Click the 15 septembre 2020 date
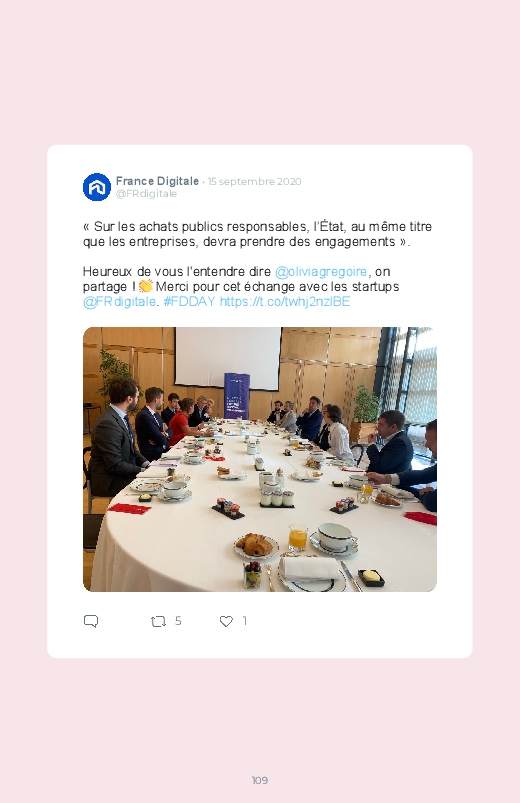Viewport: 520px width, 803px height. point(255,181)
